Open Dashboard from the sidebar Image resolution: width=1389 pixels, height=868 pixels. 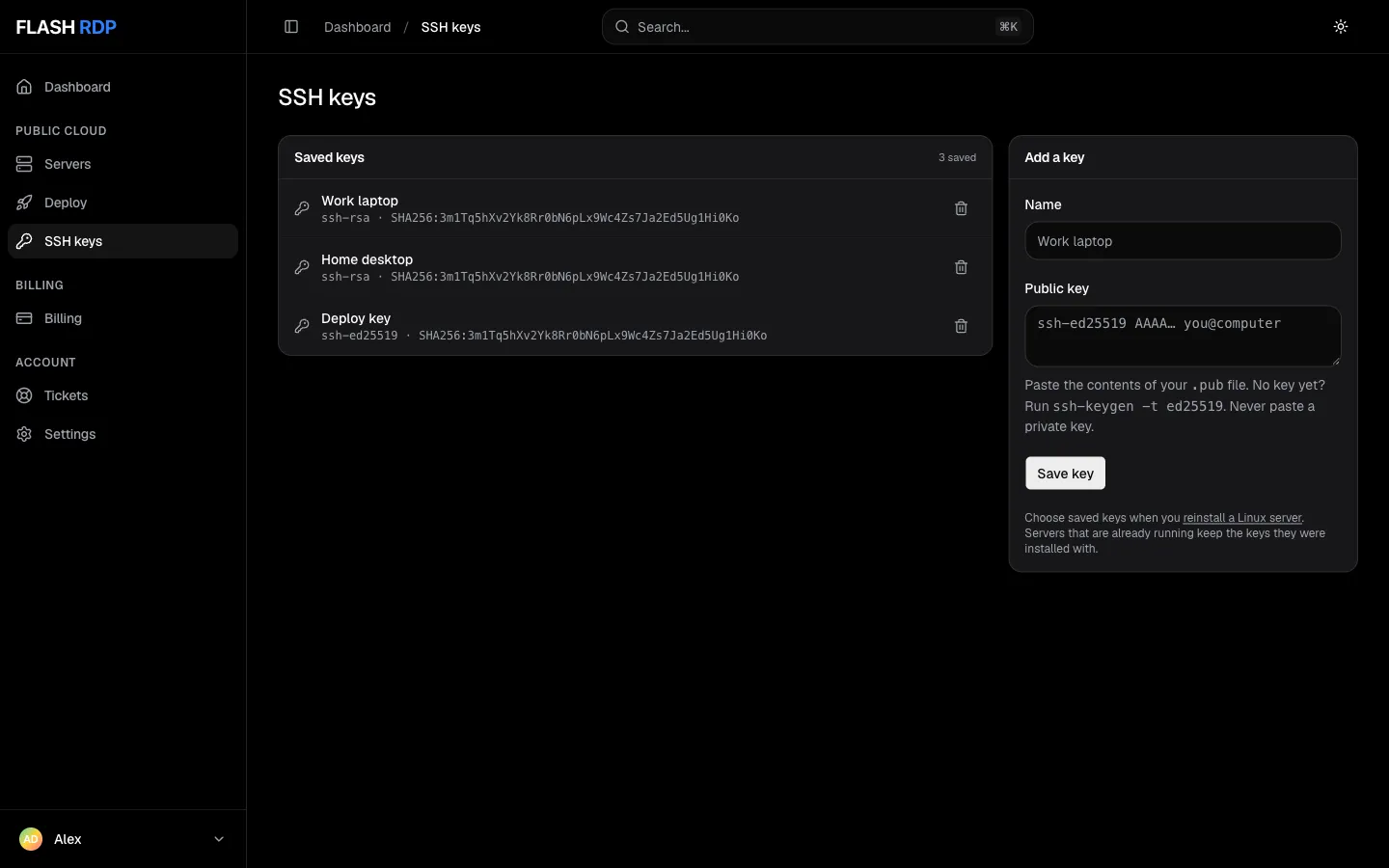click(123, 87)
